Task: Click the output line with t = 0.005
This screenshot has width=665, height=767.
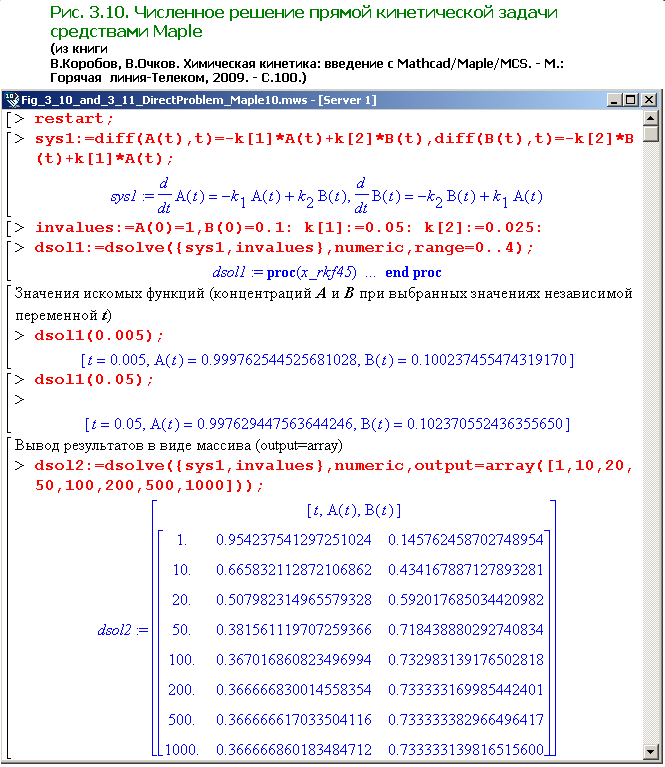Action: pyautogui.click(x=327, y=360)
